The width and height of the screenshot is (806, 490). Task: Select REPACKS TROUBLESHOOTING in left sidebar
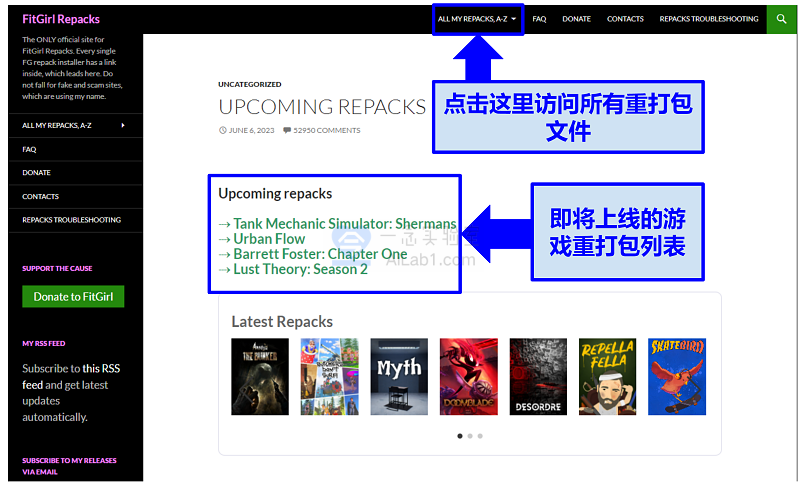click(71, 220)
